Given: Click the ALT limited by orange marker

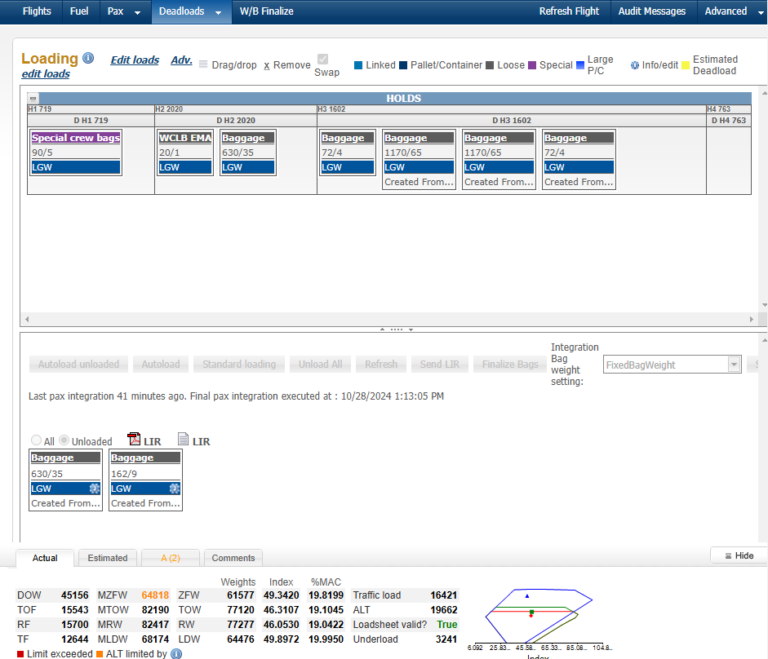Looking at the screenshot, I should pyautogui.click(x=99, y=654).
